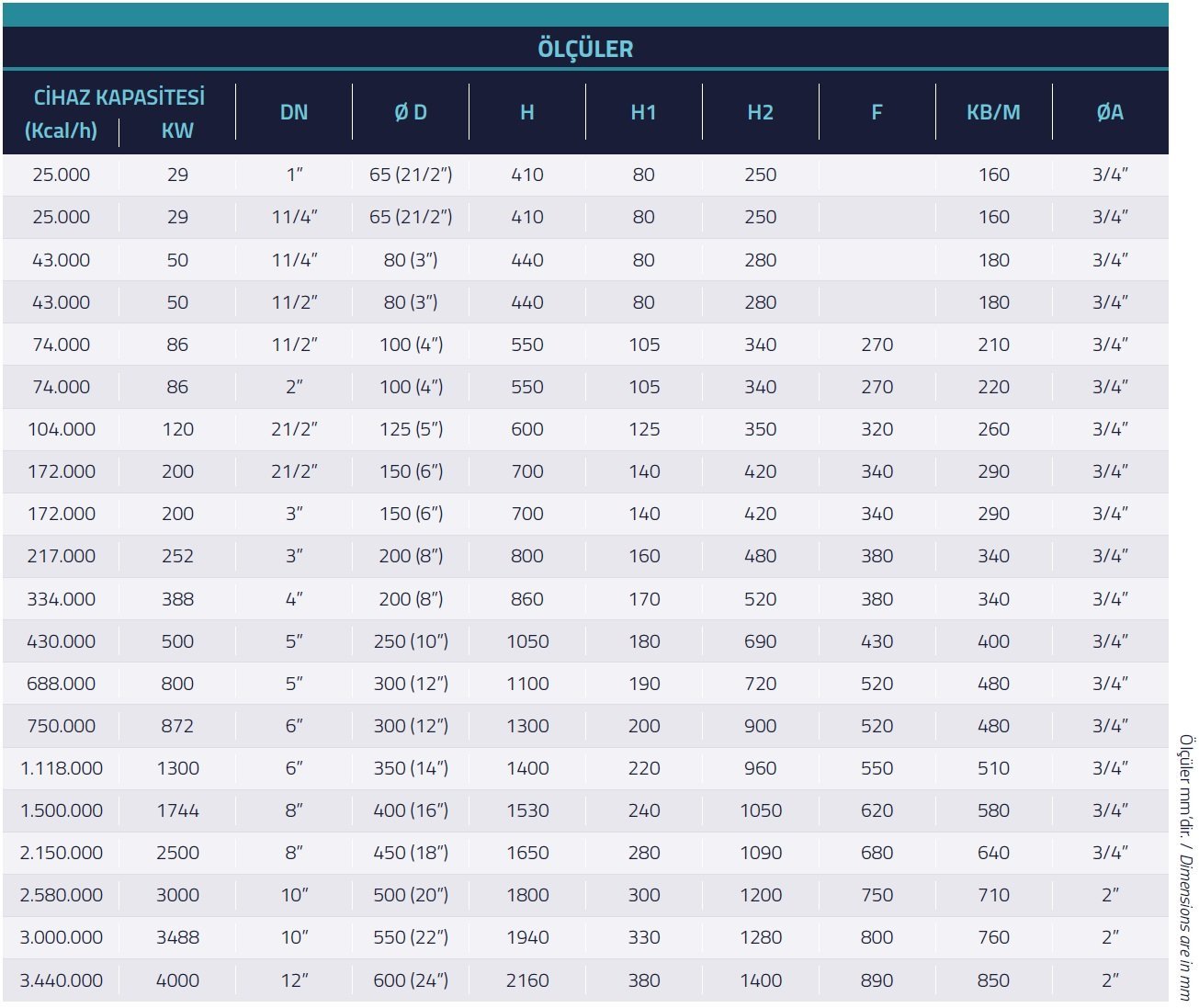Select the KW column sub-header
Screen dimensions: 1199x1008
pos(177,130)
